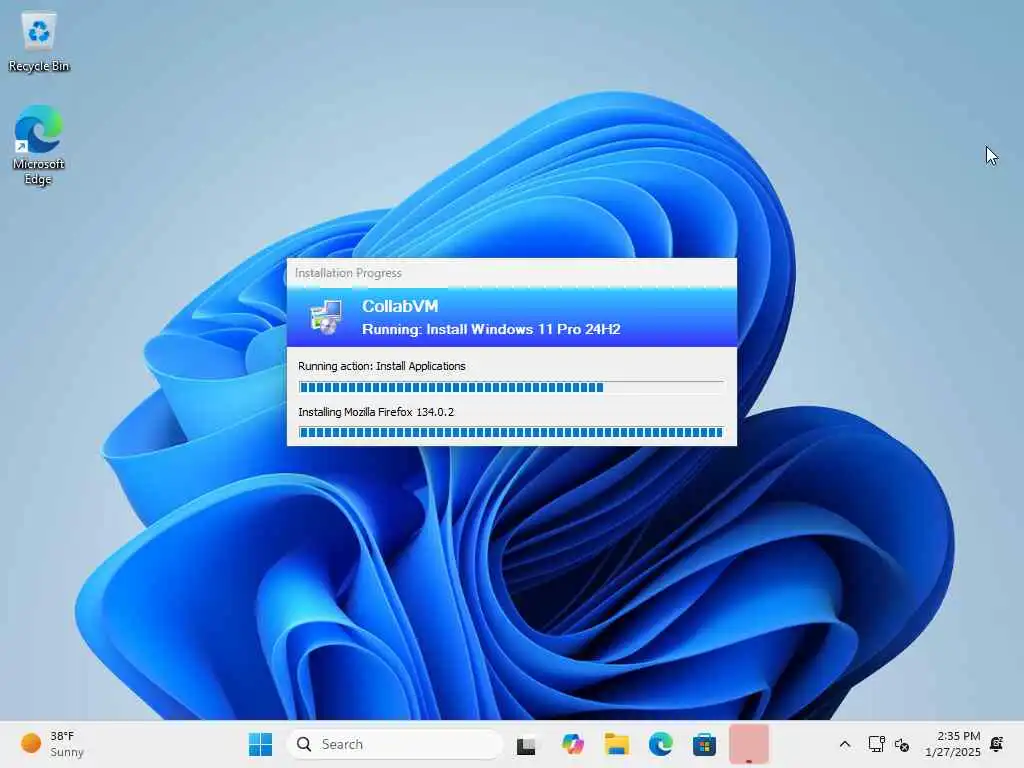
Task: Open the clock showing 2:35 PM
Action: click(952, 744)
